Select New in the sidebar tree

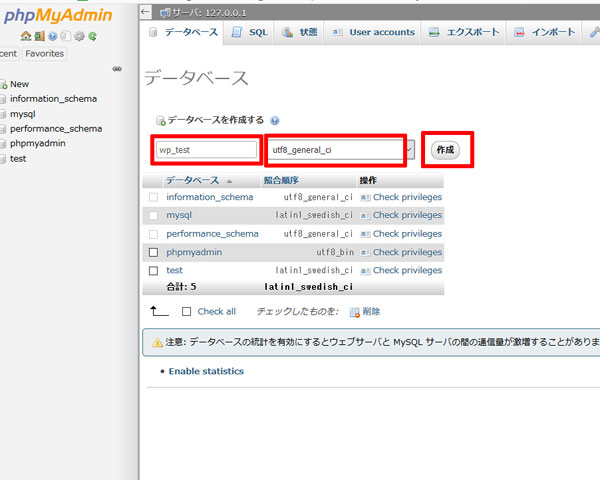19,84
